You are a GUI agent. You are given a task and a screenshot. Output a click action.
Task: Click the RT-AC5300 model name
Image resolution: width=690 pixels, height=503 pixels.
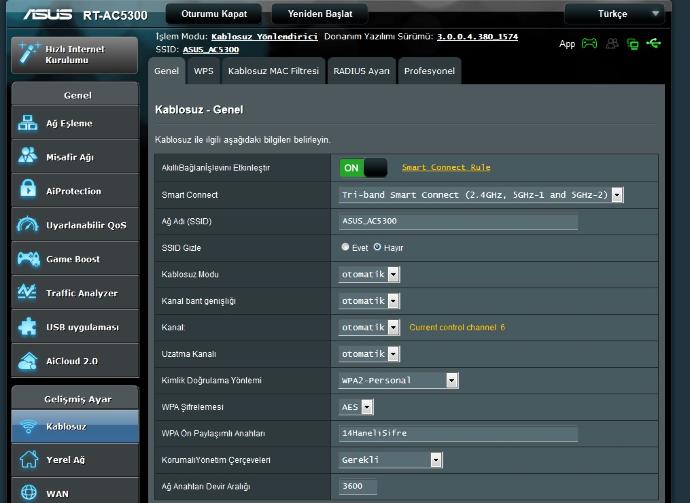[x=115, y=15]
